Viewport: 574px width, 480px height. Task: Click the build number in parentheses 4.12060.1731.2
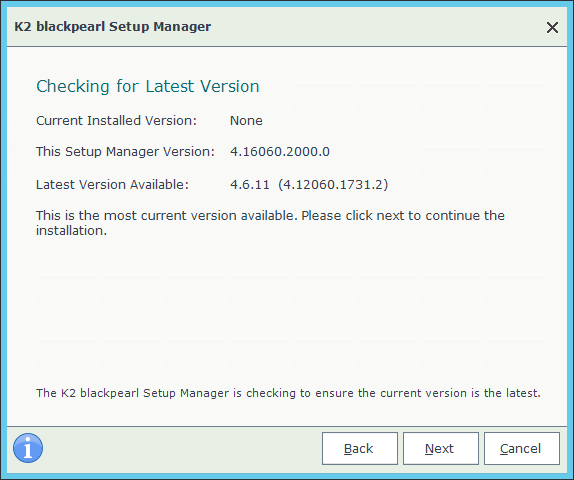point(333,185)
